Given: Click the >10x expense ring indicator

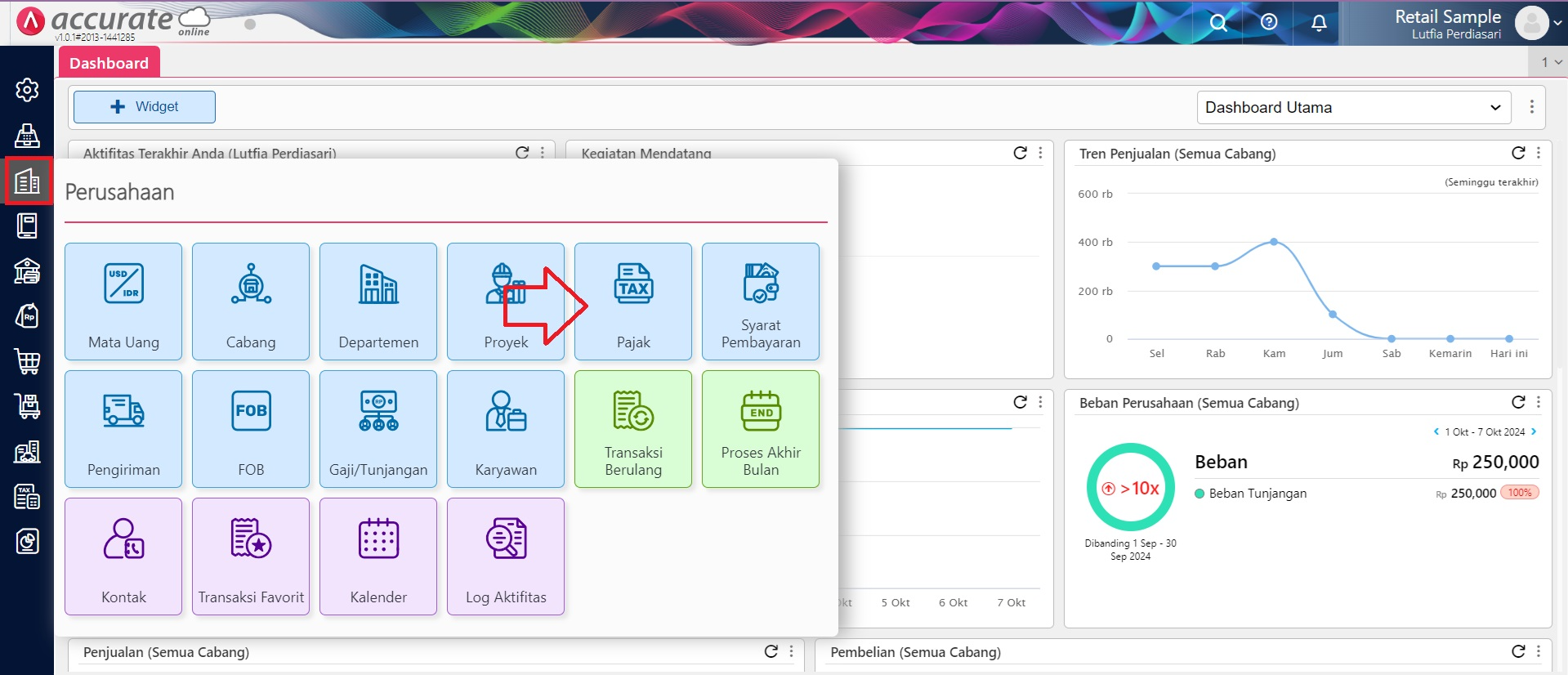Looking at the screenshot, I should click(1131, 488).
